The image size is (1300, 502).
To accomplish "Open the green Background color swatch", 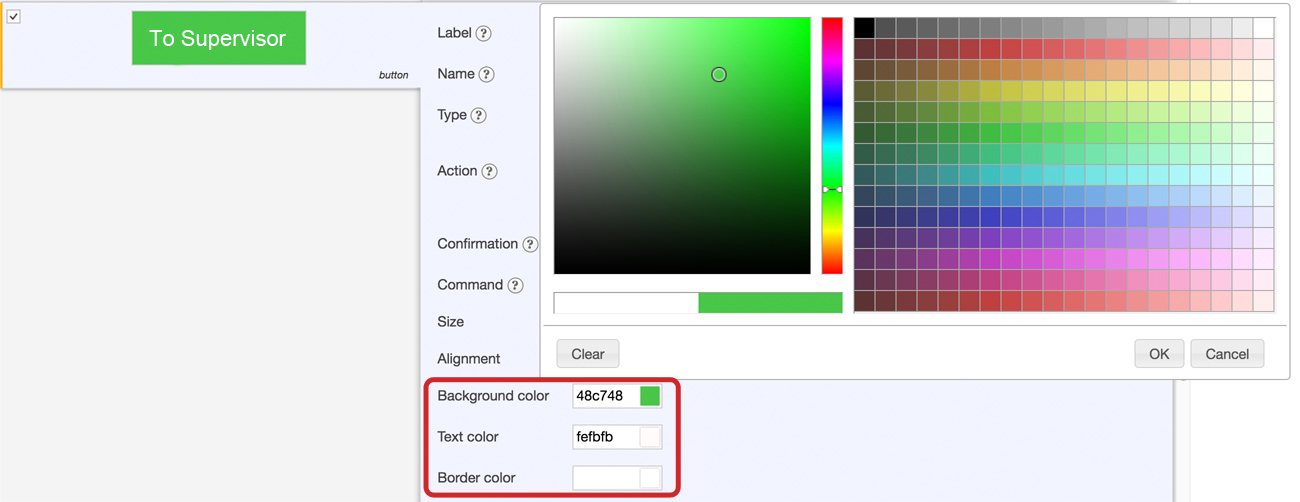I will [x=650, y=396].
